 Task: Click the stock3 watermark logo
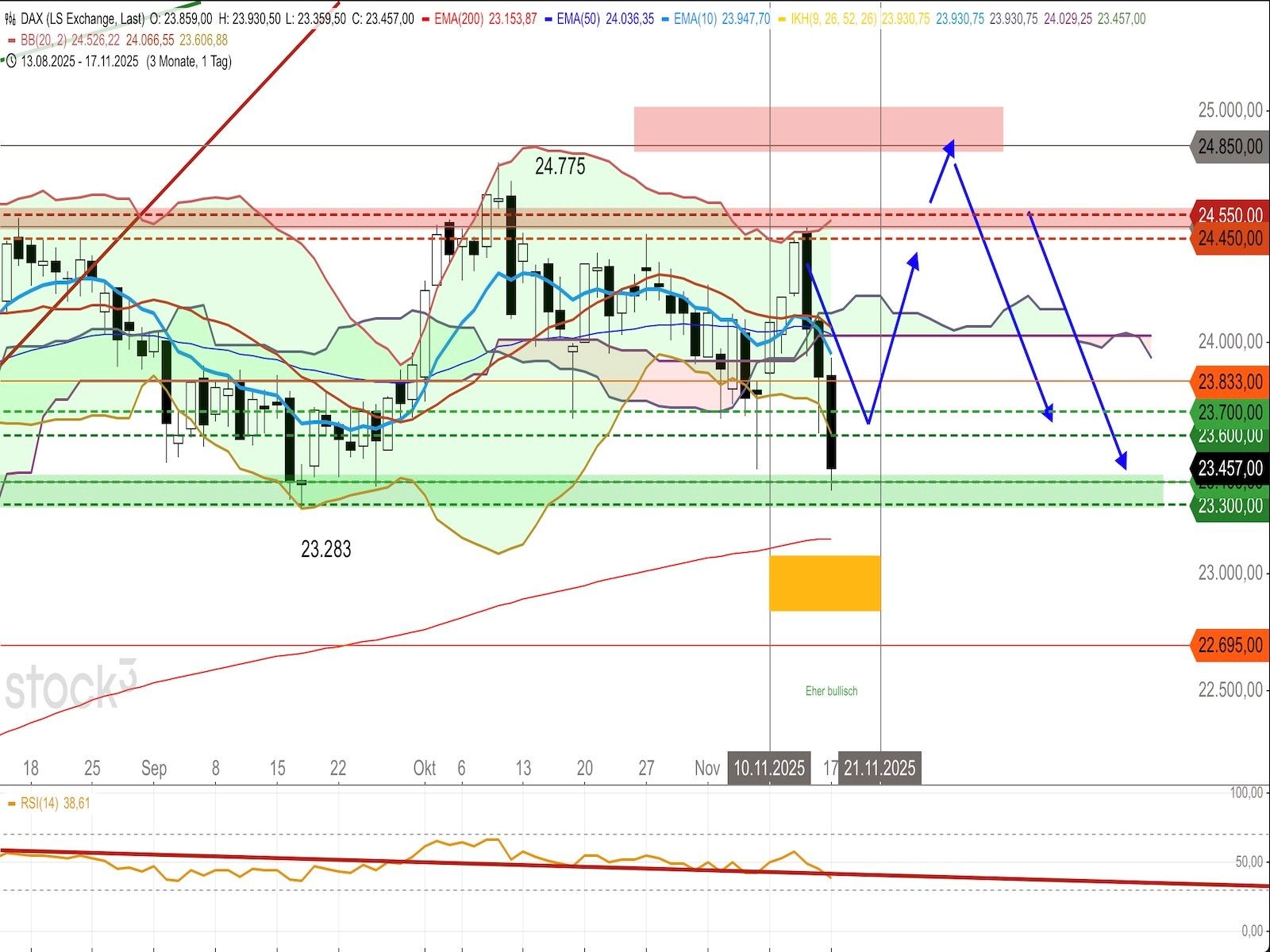pyautogui.click(x=70, y=686)
